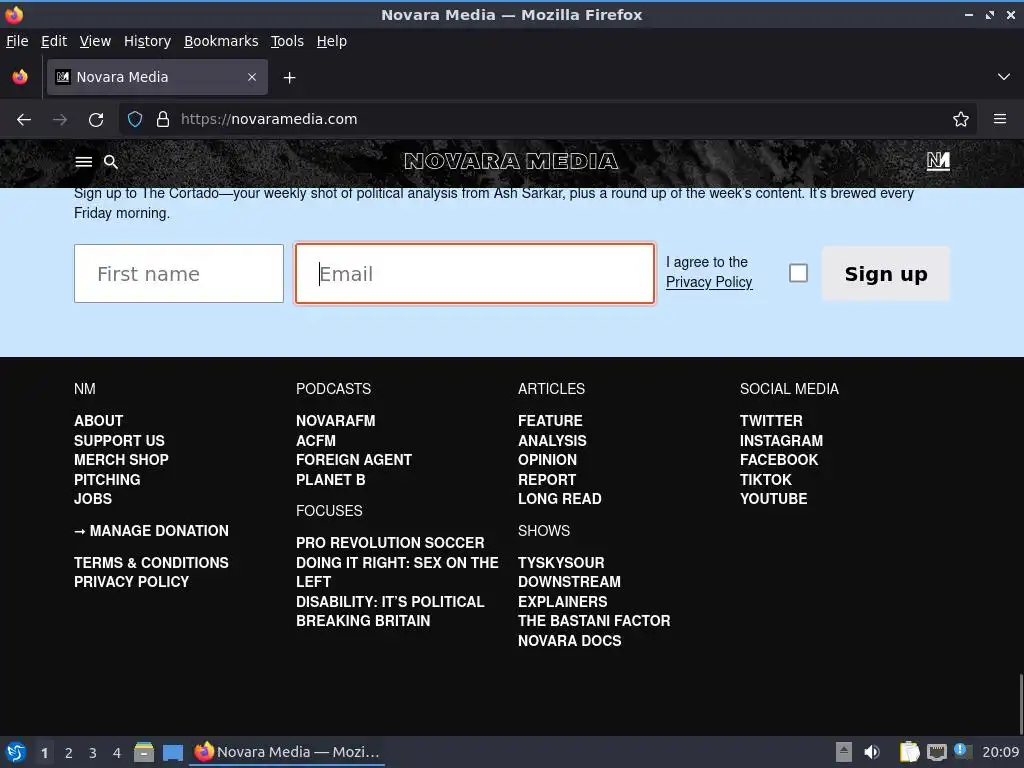Screen dimensions: 1024x768
Task: Reload the page with the refresh icon
Action: coord(96,120)
